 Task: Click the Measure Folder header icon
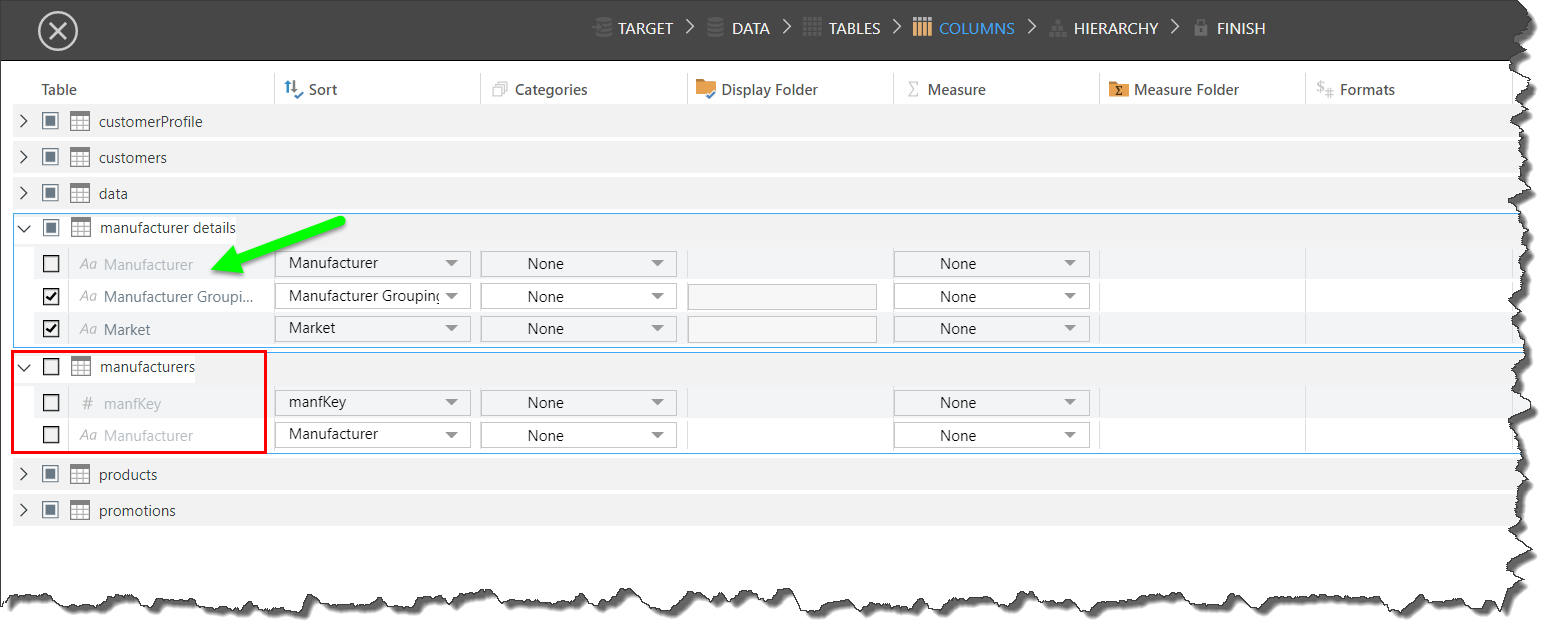click(x=1119, y=90)
